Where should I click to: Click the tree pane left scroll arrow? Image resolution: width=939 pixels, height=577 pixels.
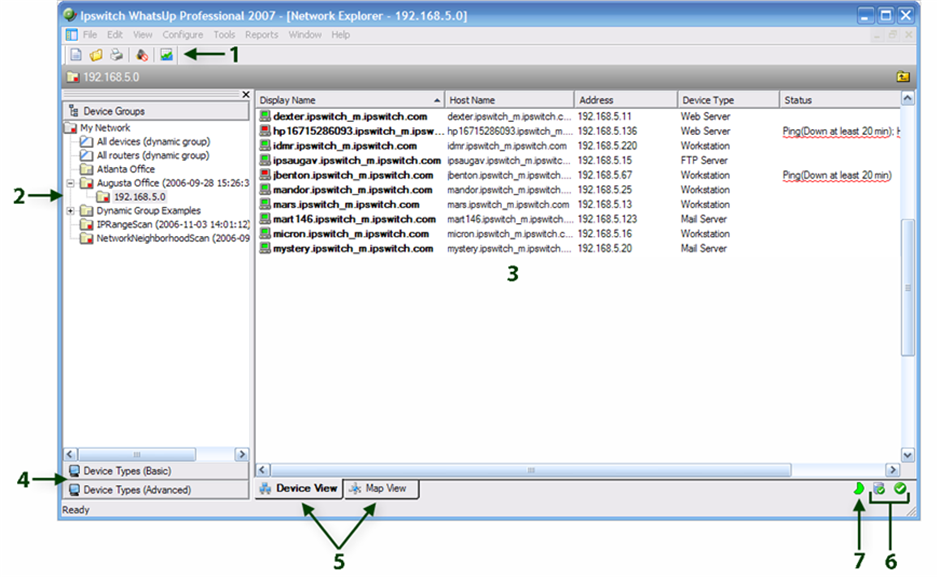click(x=70, y=454)
